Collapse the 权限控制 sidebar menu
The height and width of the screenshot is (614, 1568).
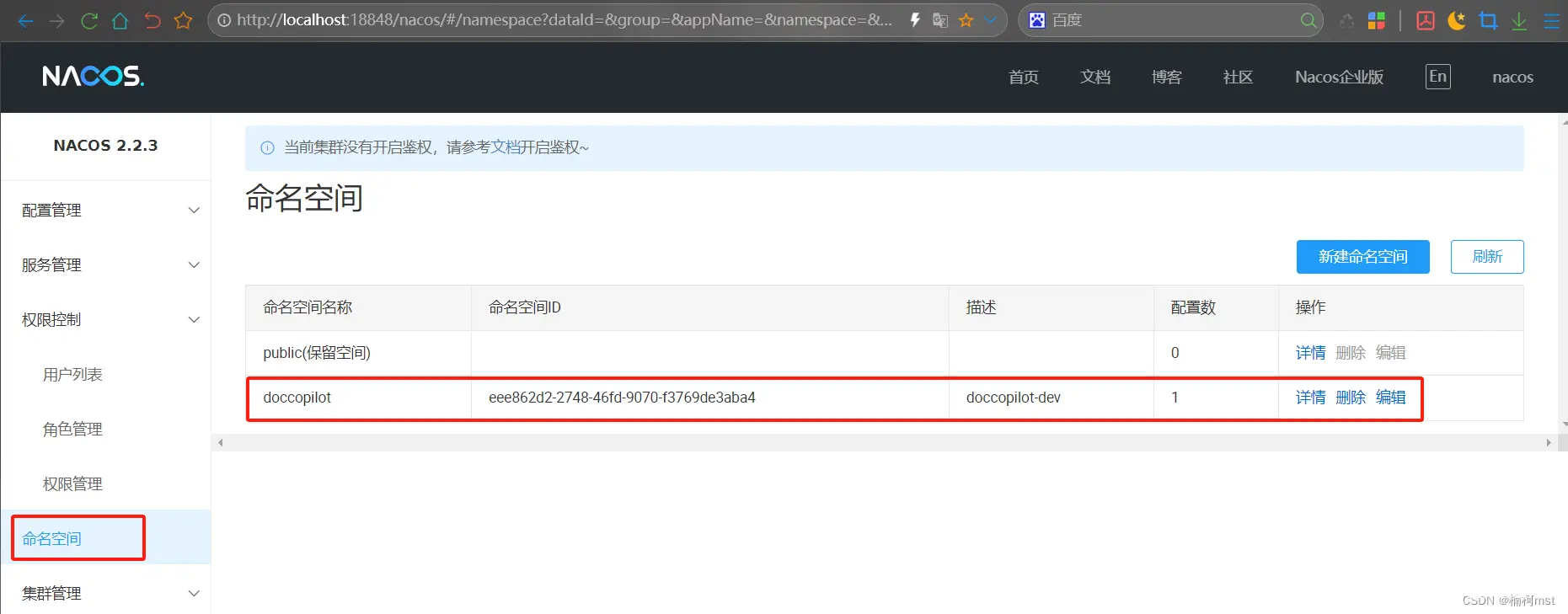pyautogui.click(x=106, y=319)
